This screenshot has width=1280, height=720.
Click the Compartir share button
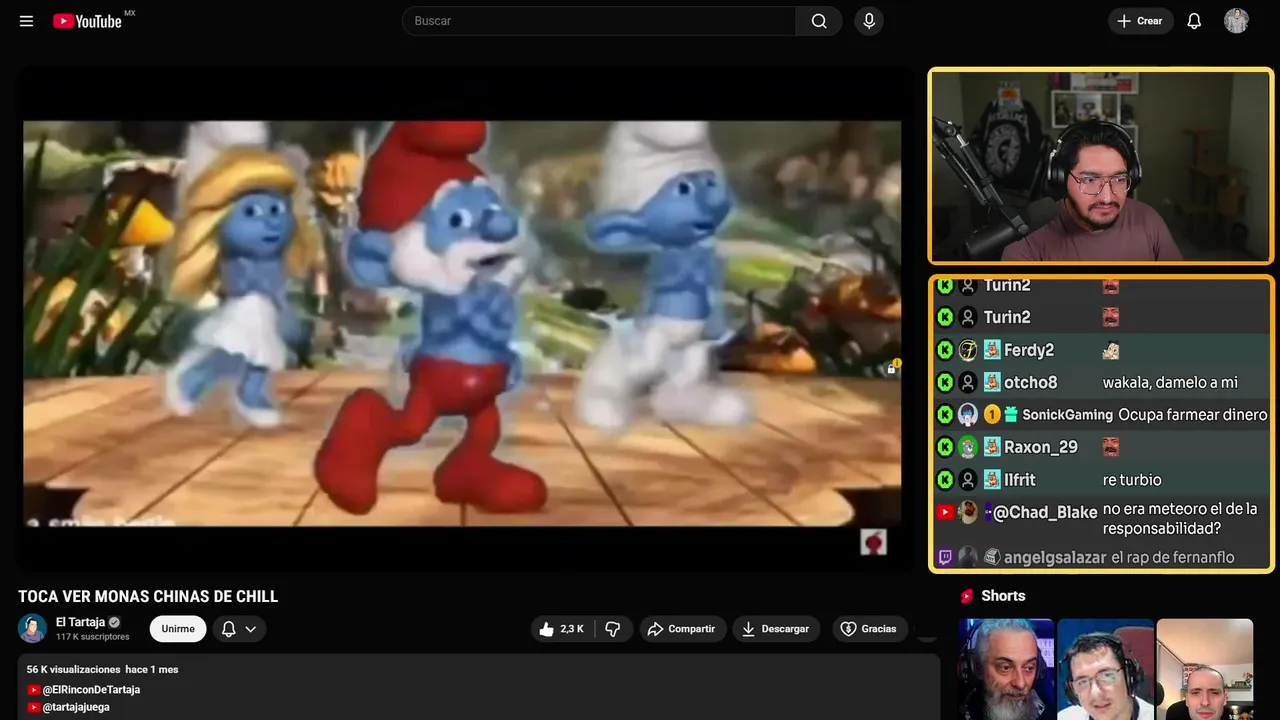pyautogui.click(x=681, y=629)
